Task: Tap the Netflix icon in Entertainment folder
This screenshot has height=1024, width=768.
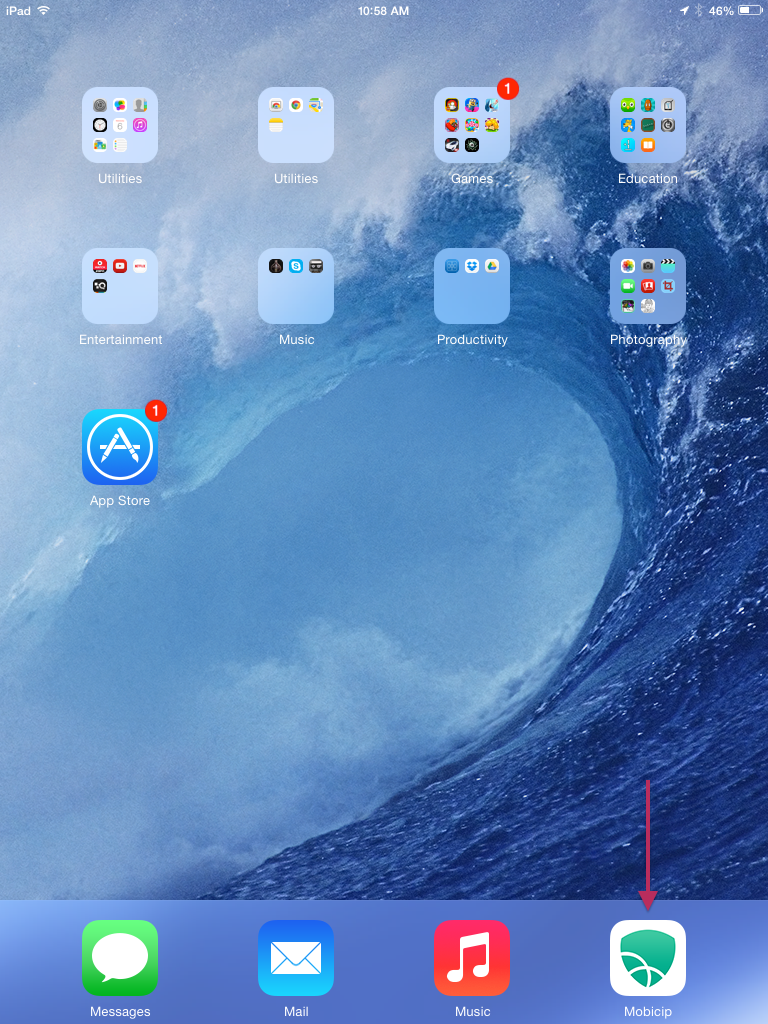Action: pos(140,266)
